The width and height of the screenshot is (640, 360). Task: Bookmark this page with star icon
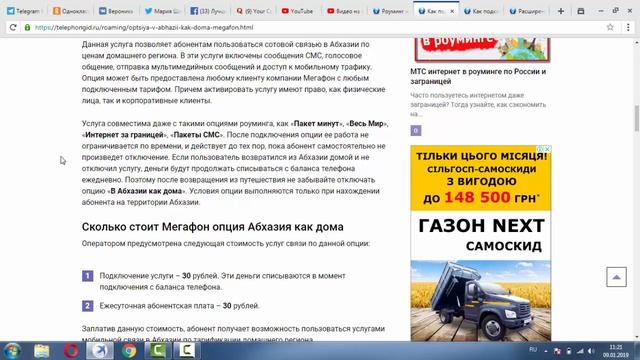click(x=610, y=27)
